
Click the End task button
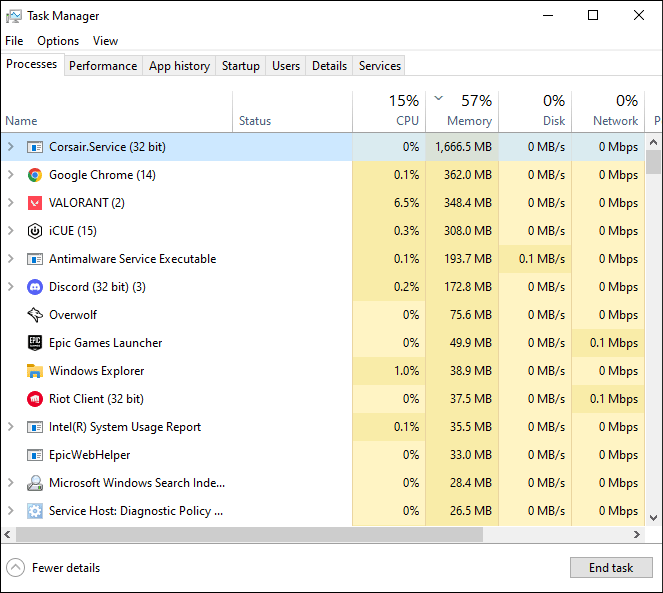[611, 568]
